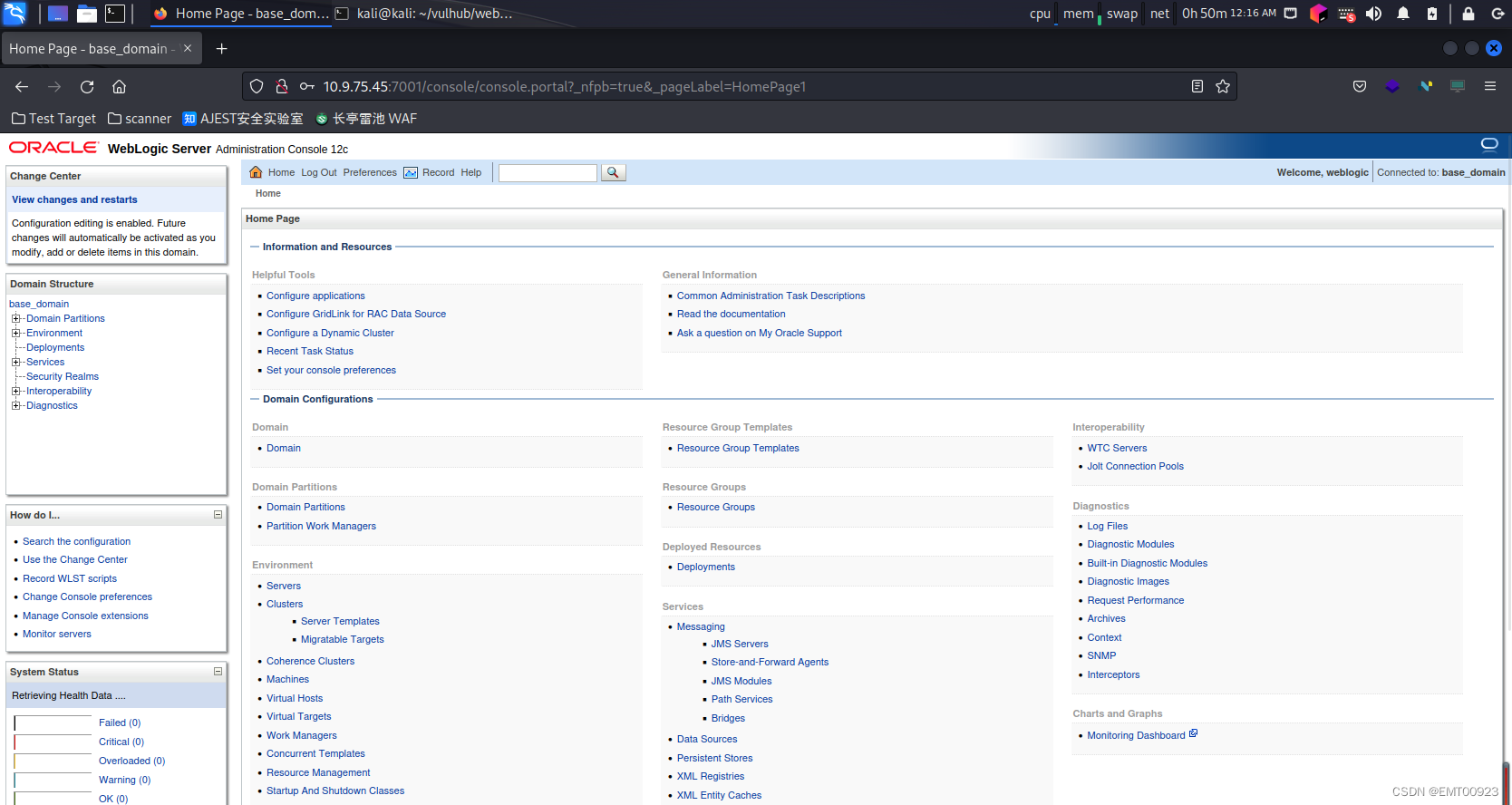Click the browser address bar URL
The width and height of the screenshot is (1512, 805).
pos(565,86)
